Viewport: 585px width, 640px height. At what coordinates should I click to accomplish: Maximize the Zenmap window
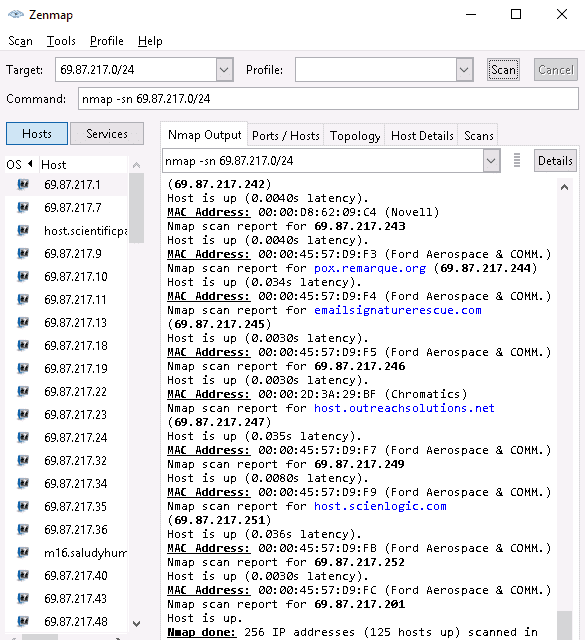coord(516,14)
